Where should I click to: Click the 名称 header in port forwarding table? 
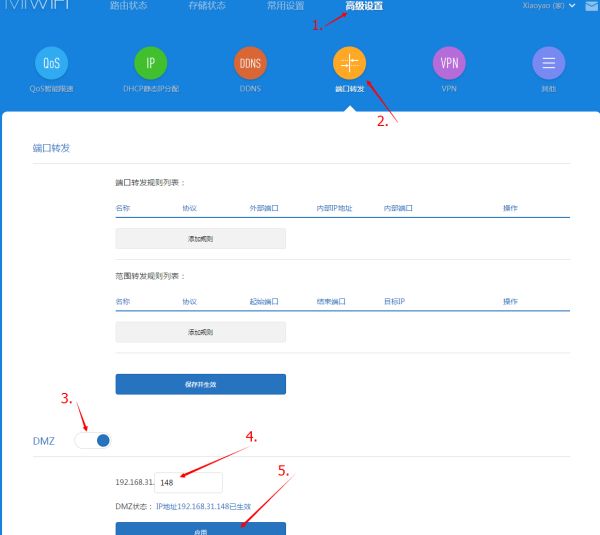coord(123,208)
